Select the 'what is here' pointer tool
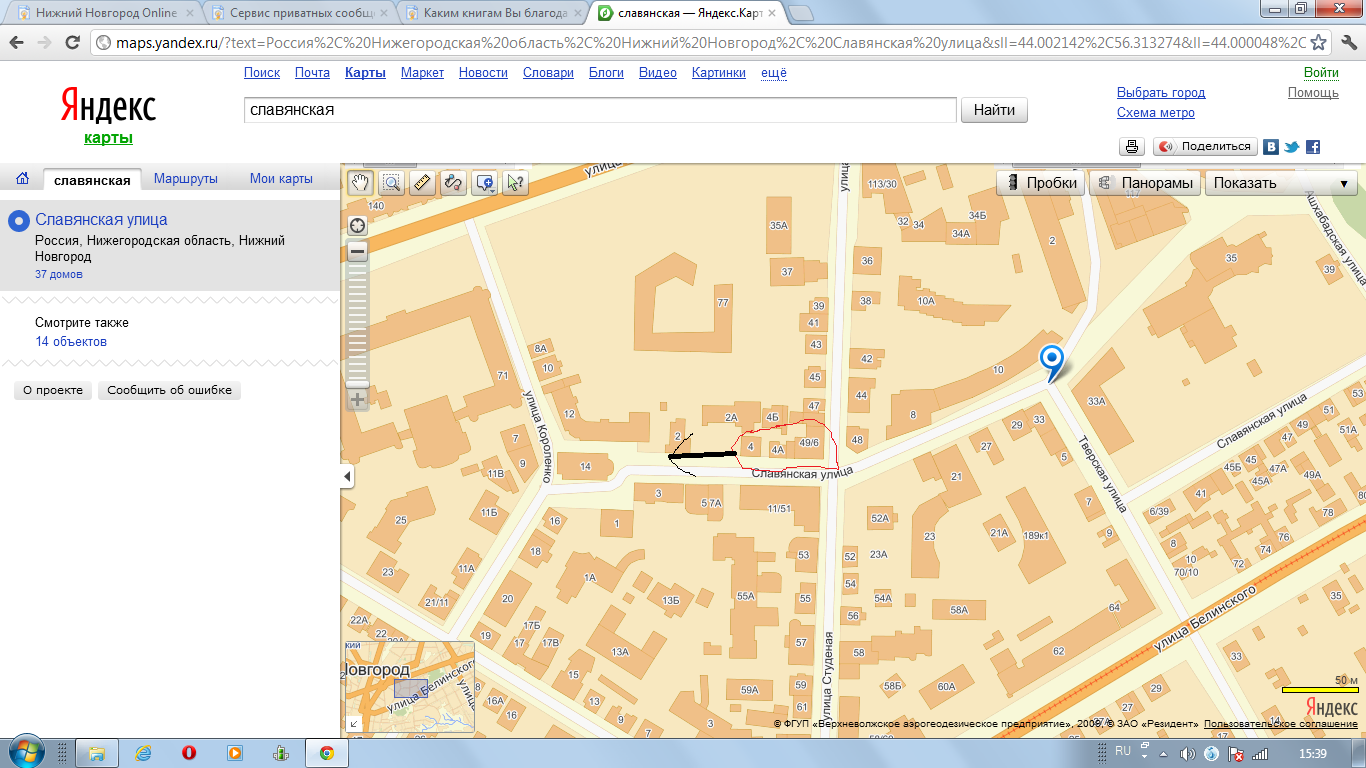The width and height of the screenshot is (1366, 768). coord(516,183)
